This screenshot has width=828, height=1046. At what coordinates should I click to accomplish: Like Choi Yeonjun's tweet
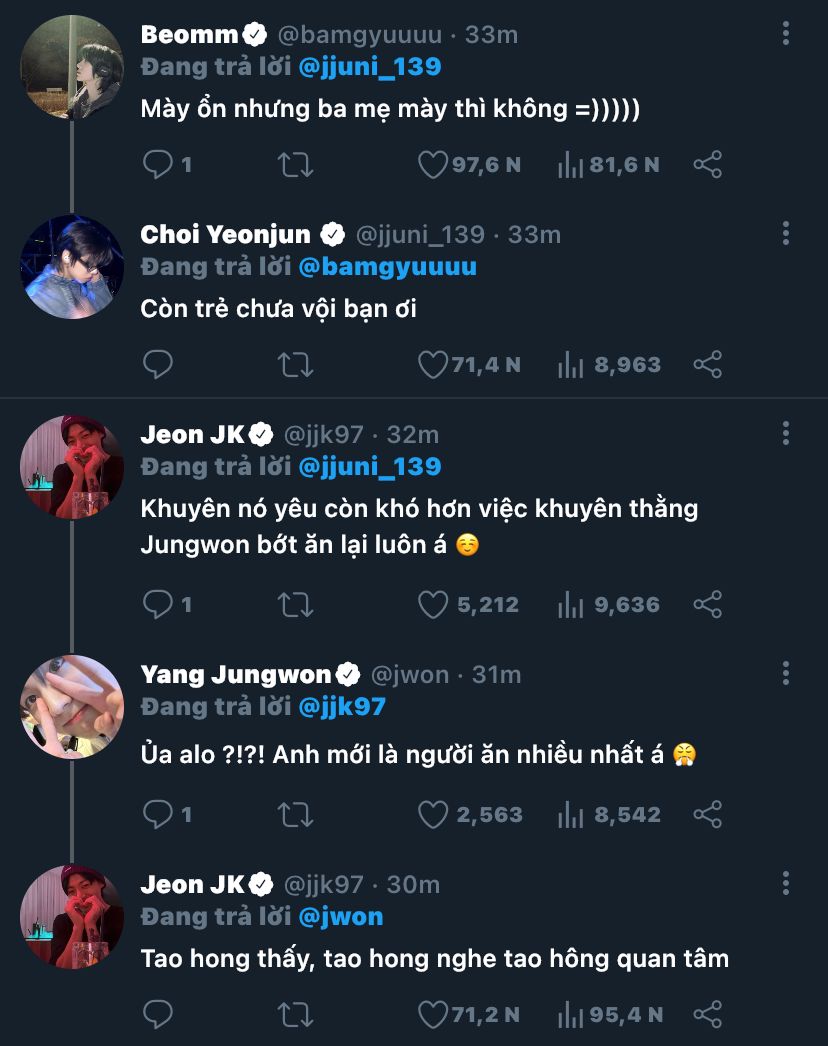click(x=432, y=364)
